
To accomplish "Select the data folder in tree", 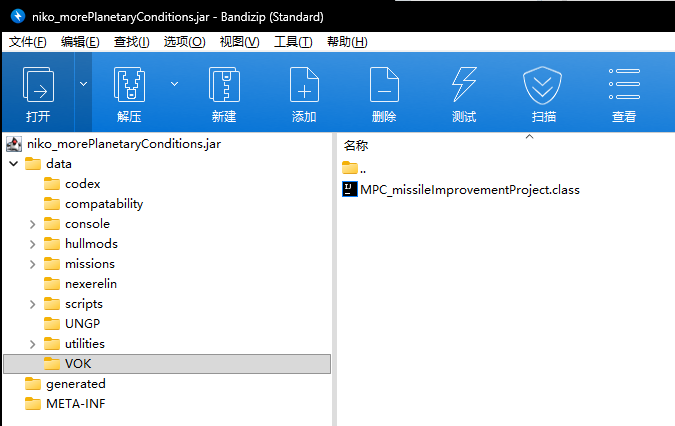I will [x=59, y=164].
